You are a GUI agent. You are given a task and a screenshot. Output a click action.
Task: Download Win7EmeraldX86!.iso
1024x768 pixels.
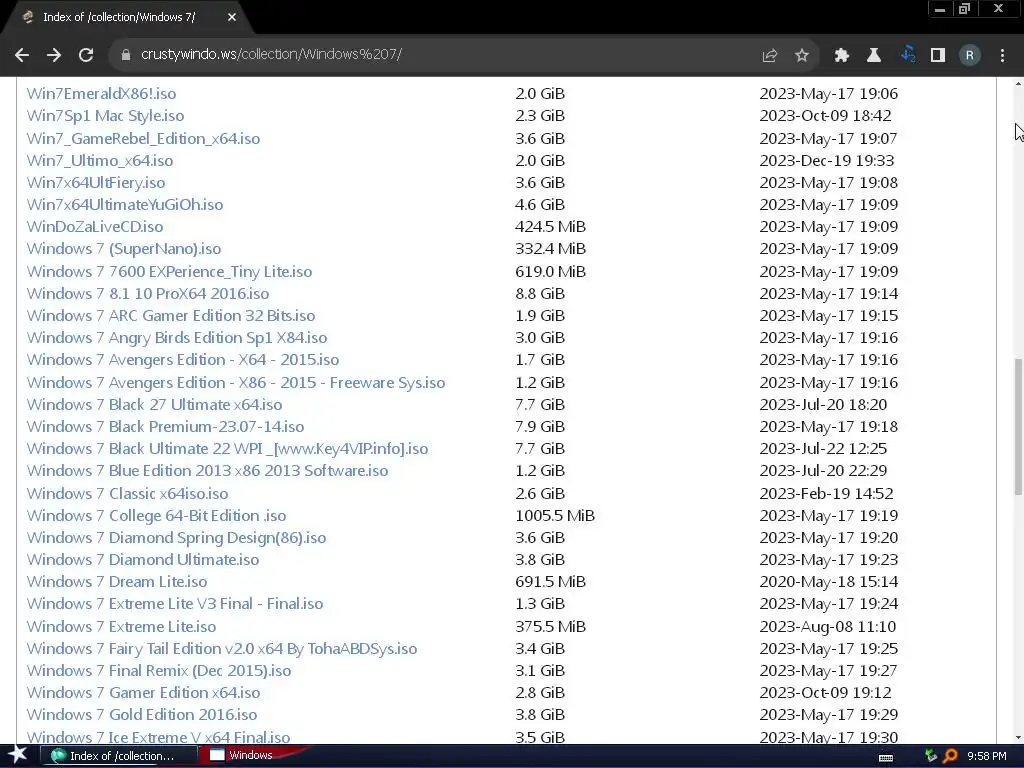[x=101, y=93]
